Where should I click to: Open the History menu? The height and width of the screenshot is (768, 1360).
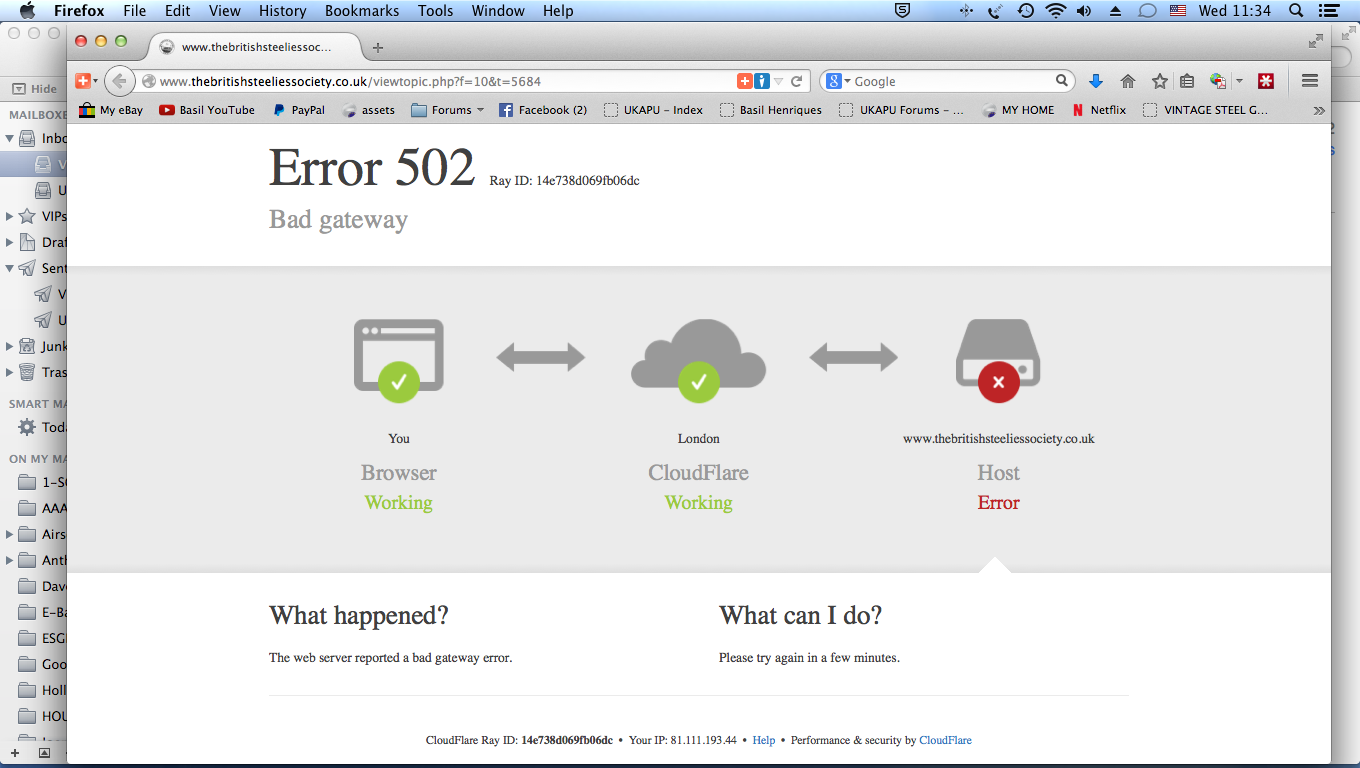click(x=282, y=11)
